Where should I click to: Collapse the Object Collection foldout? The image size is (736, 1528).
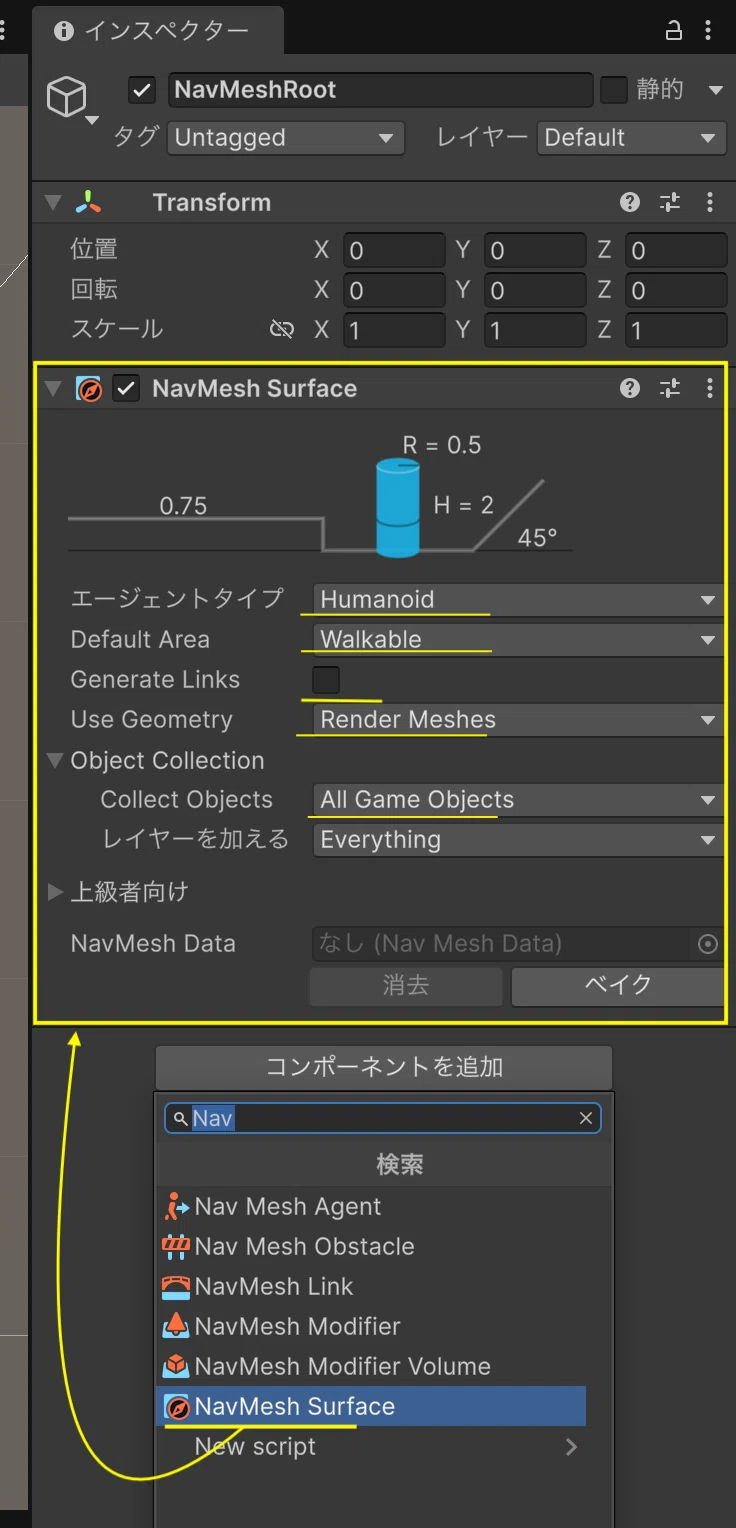click(x=55, y=761)
